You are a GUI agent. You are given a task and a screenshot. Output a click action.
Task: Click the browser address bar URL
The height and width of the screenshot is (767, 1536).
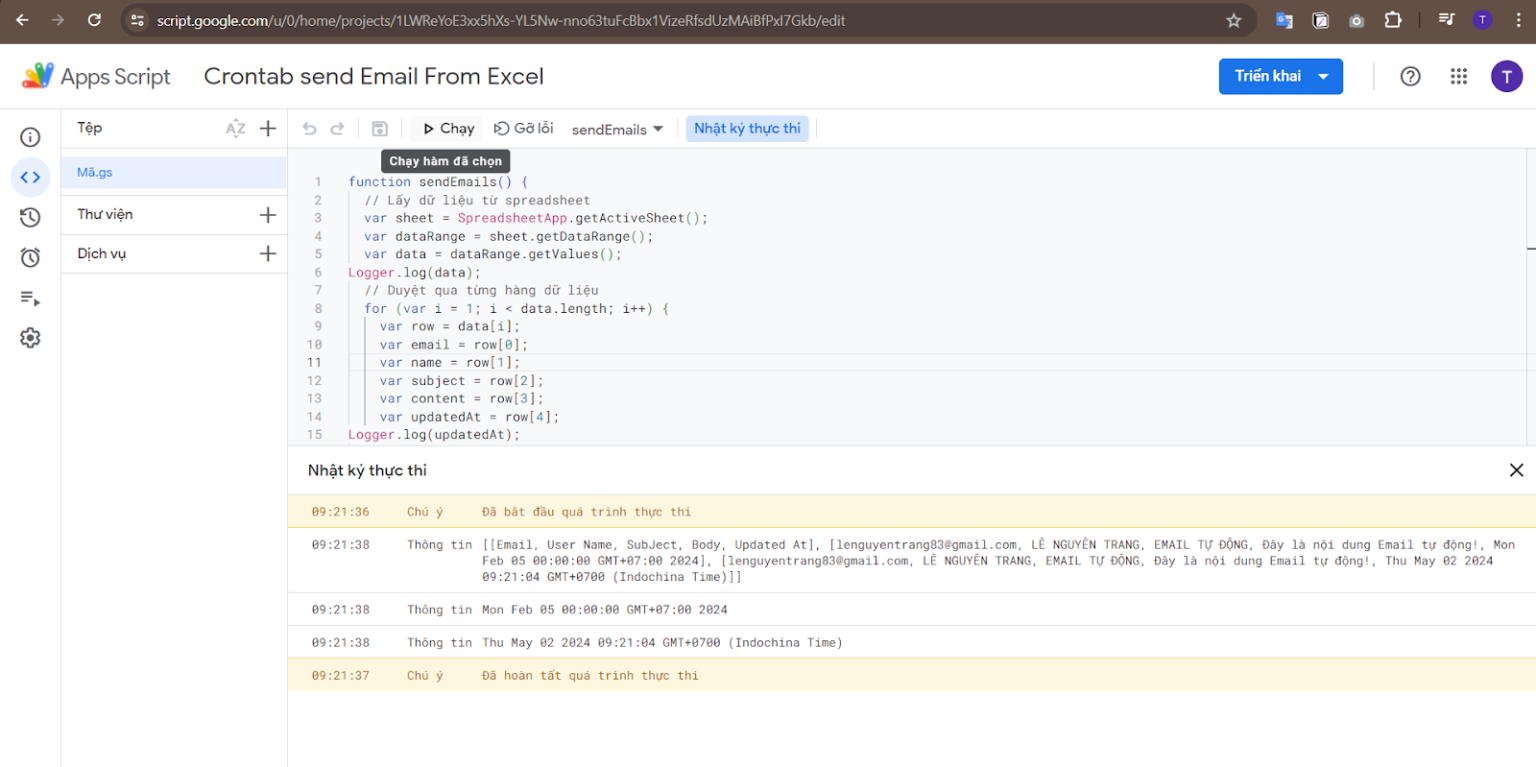tap(500, 20)
